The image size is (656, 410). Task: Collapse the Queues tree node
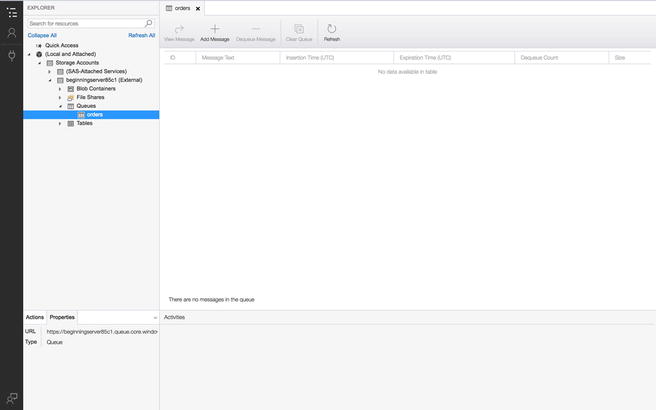59,106
